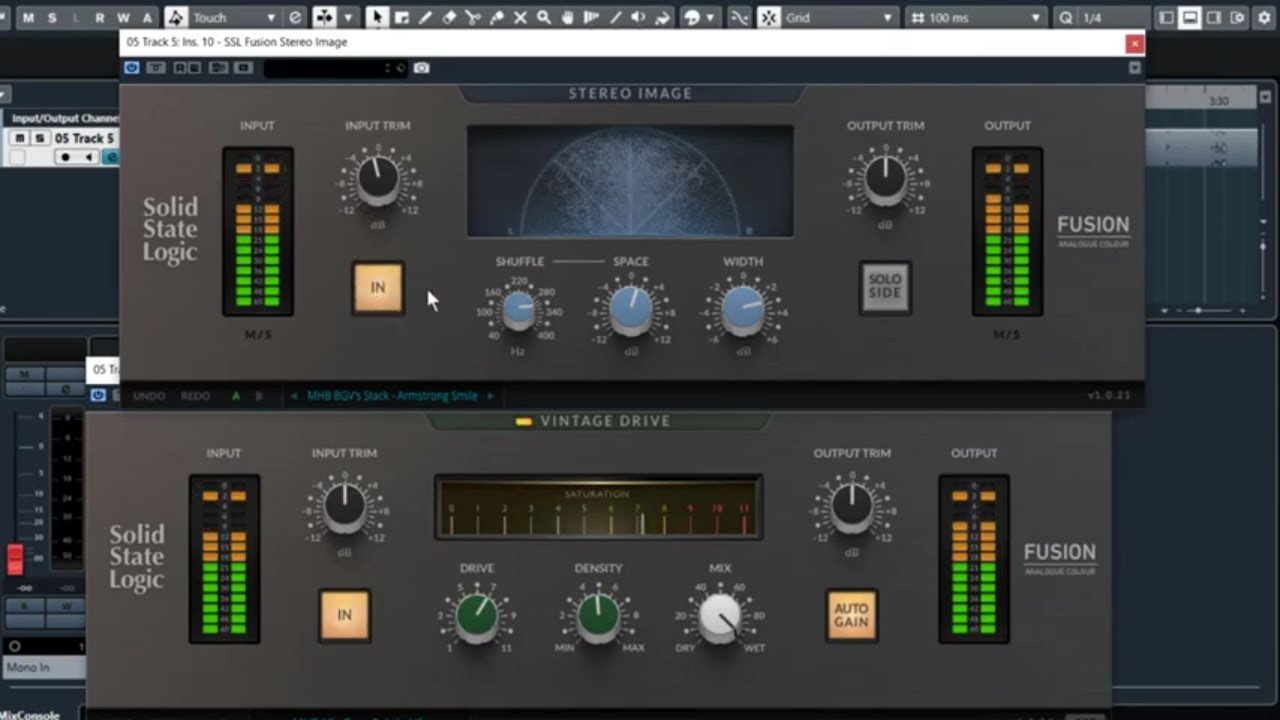The width and height of the screenshot is (1280, 720).
Task: Toggle the Vintage Drive IN button
Action: [344, 615]
